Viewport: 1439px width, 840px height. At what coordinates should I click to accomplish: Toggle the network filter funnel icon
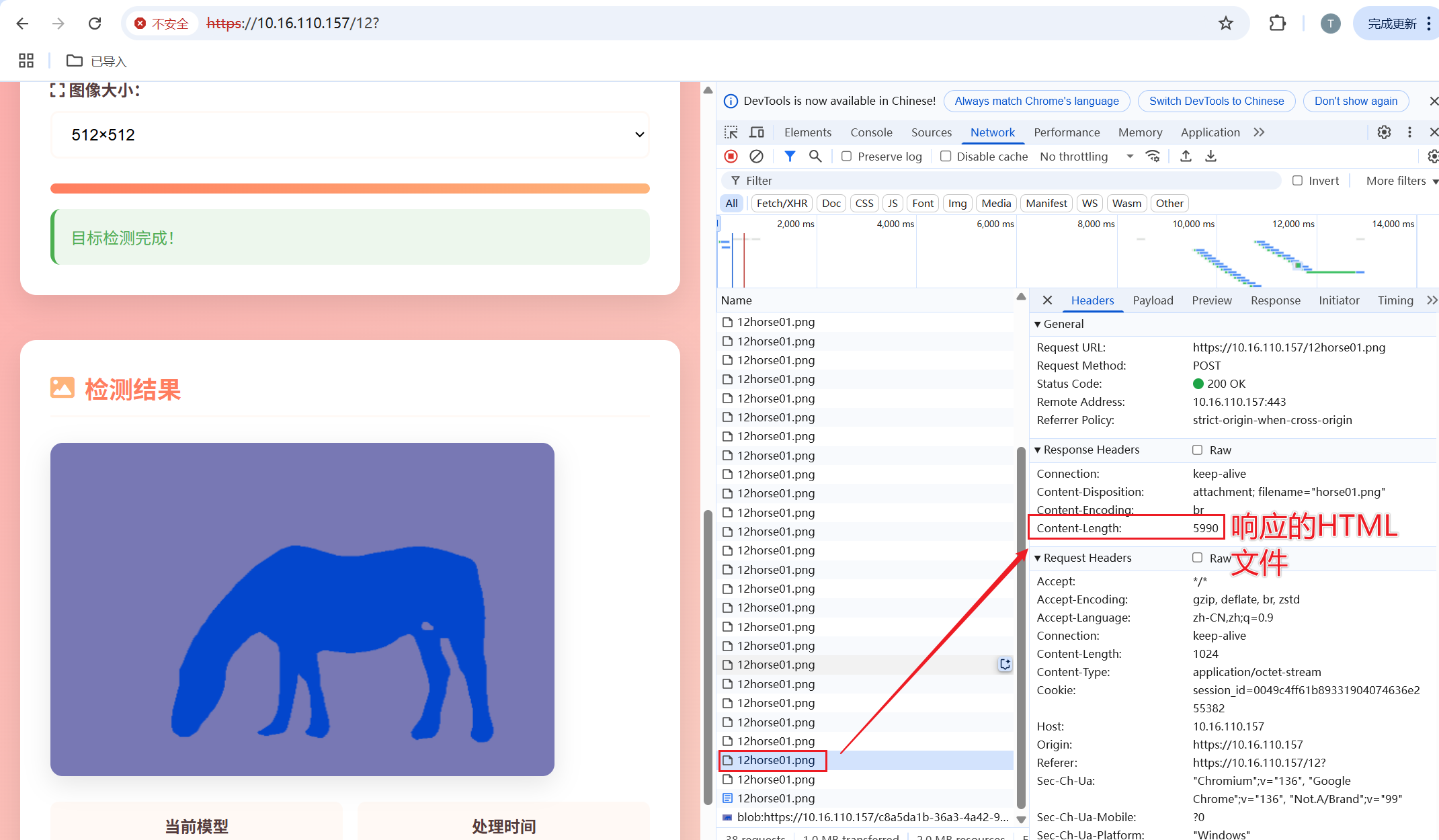point(790,157)
